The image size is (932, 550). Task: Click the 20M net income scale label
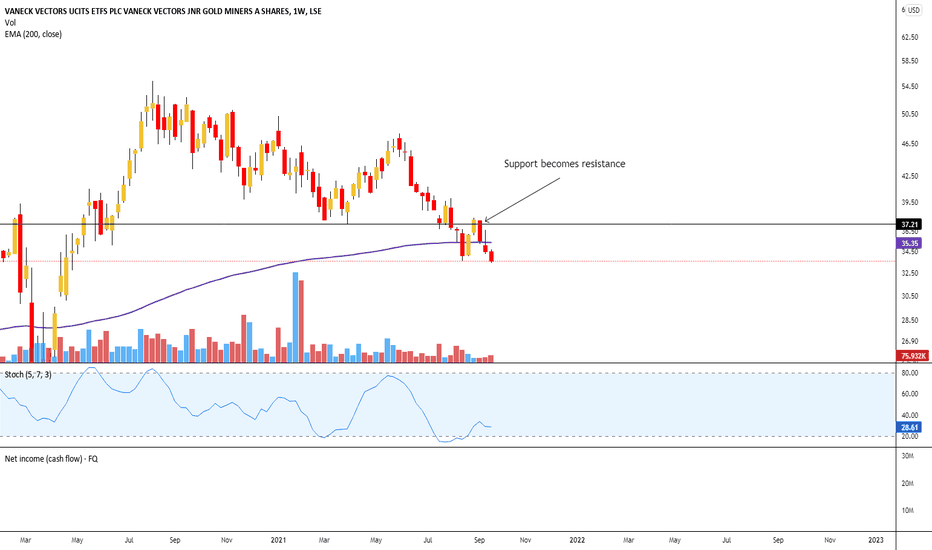click(908, 483)
